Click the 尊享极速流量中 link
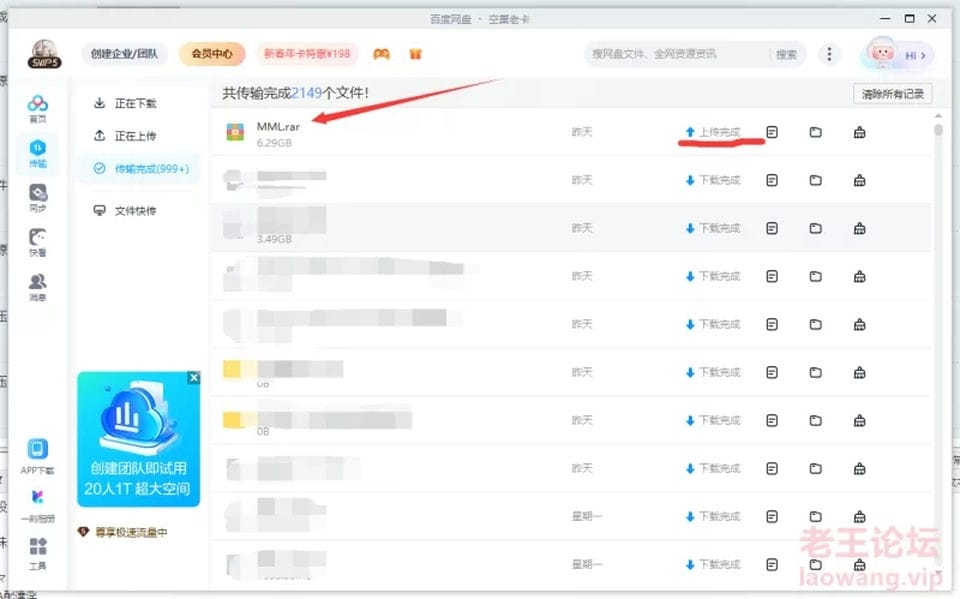This screenshot has height=599, width=960. (132, 532)
